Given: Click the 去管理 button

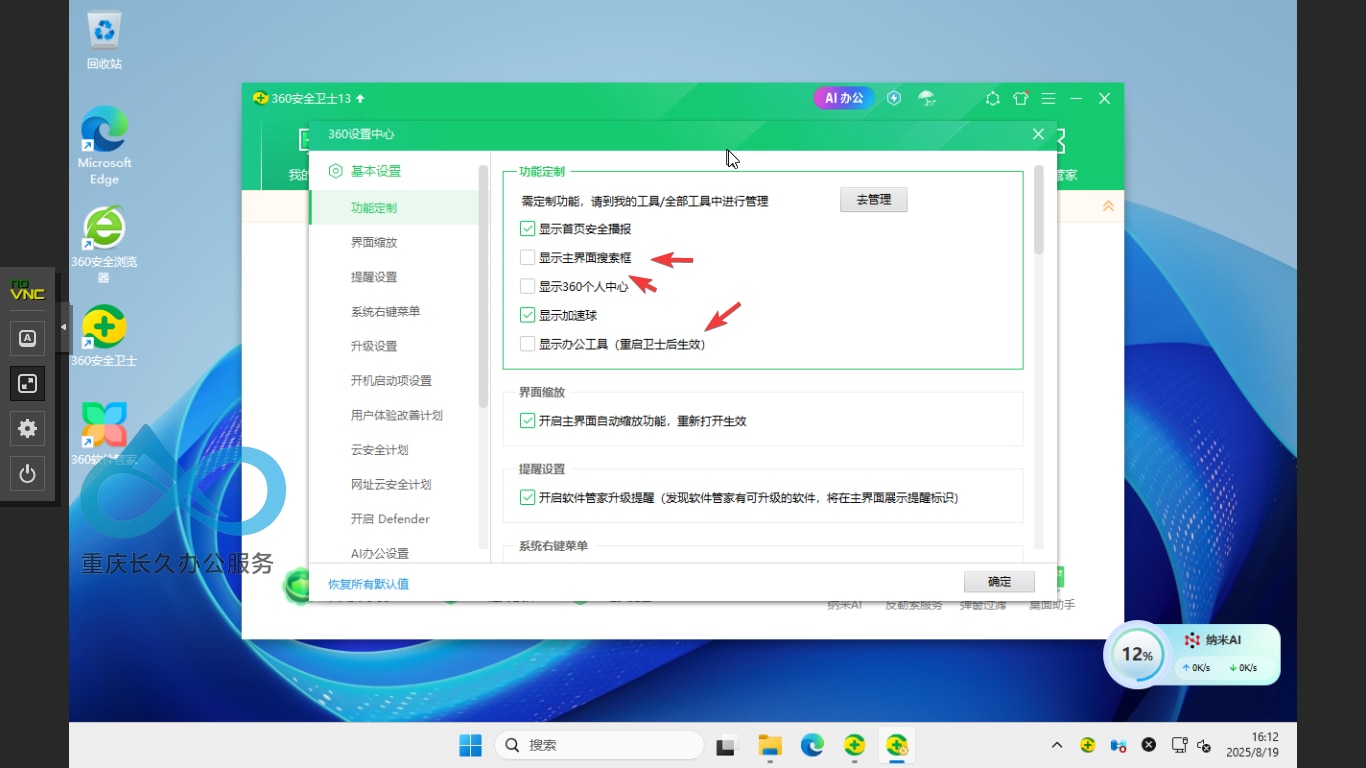Looking at the screenshot, I should click(873, 200).
